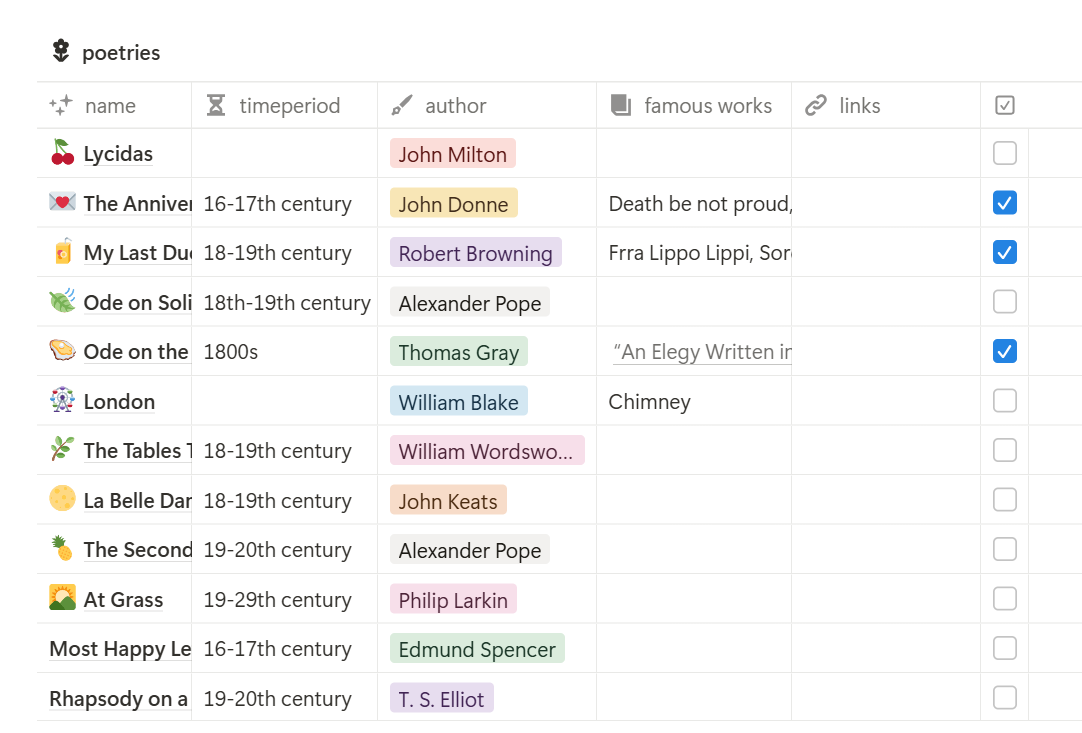Uncheck the checkbox for John Donne row
Image resolution: width=1082 pixels, height=733 pixels.
tap(1004, 203)
